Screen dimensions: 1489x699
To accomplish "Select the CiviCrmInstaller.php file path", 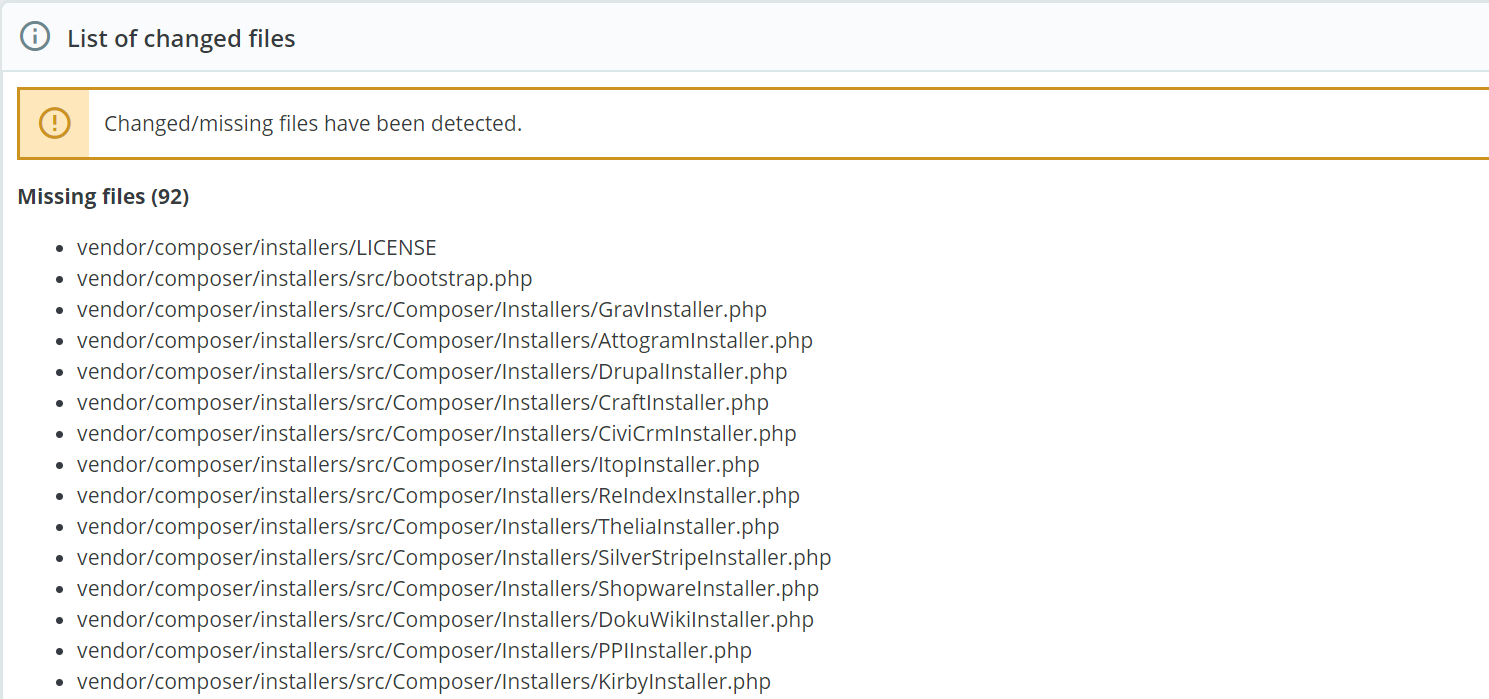I will coord(436,433).
